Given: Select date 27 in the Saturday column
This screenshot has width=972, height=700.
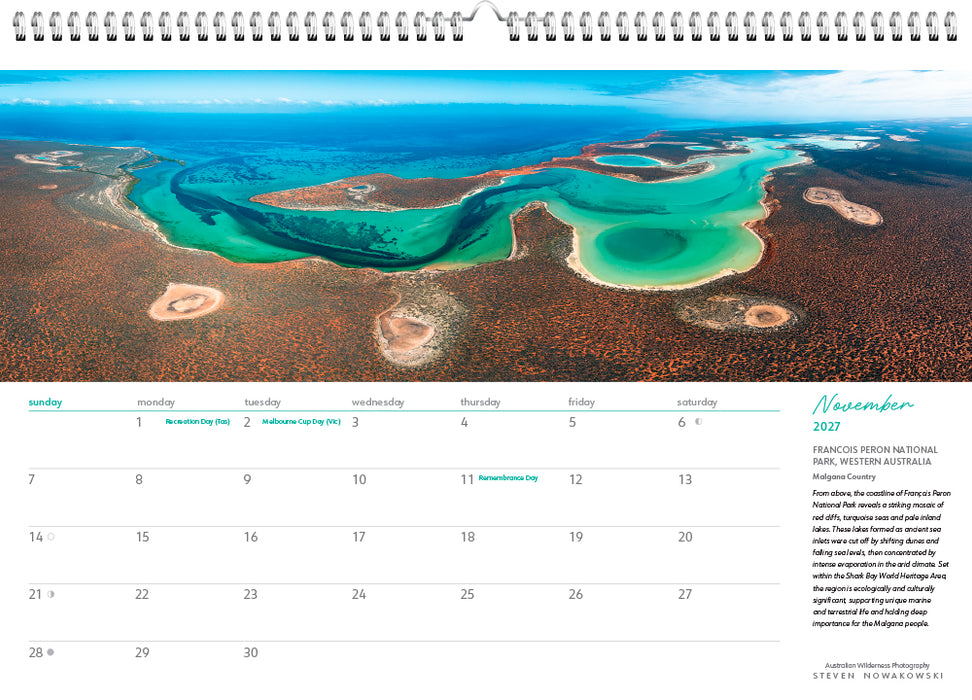Looking at the screenshot, I should click(685, 595).
